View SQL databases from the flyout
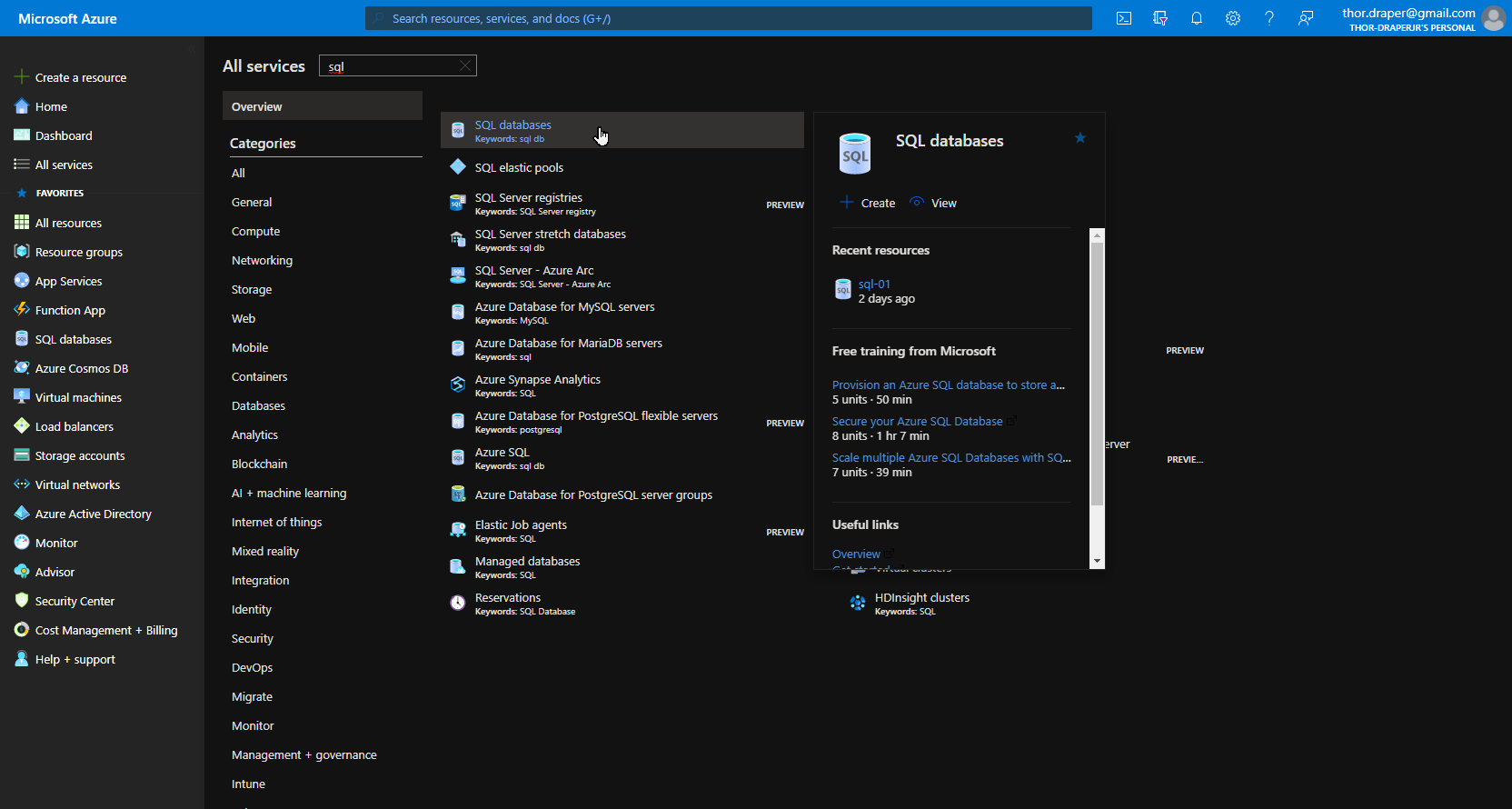Viewport: 1512px width, 809px height. pyautogui.click(x=933, y=203)
